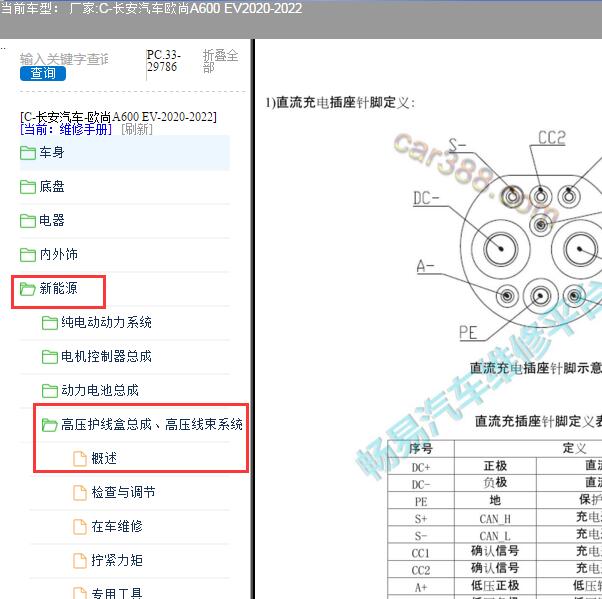Click the CC1 table cell

(421, 553)
